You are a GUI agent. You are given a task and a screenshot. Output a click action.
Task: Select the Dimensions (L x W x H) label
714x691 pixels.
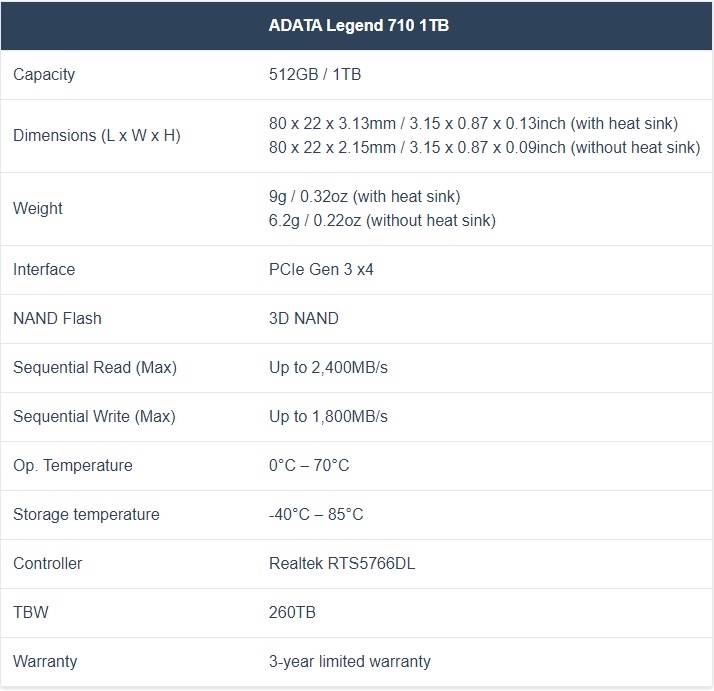coord(97,135)
